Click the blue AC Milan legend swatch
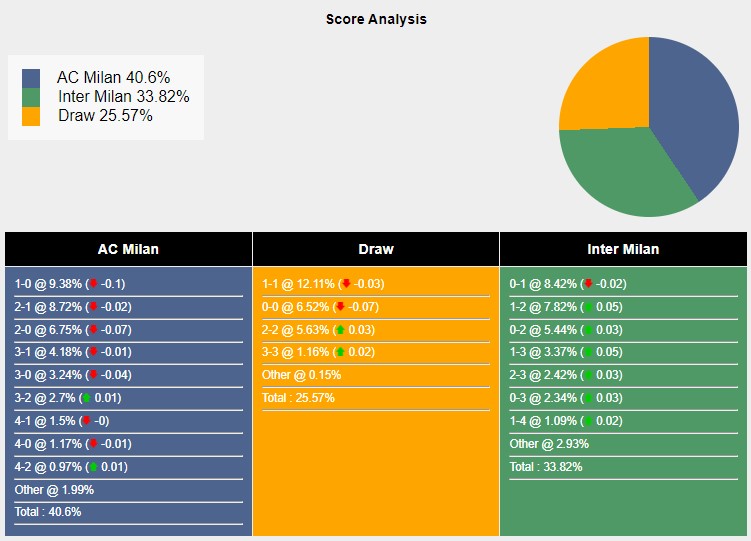This screenshot has height=541, width=751. [31, 78]
